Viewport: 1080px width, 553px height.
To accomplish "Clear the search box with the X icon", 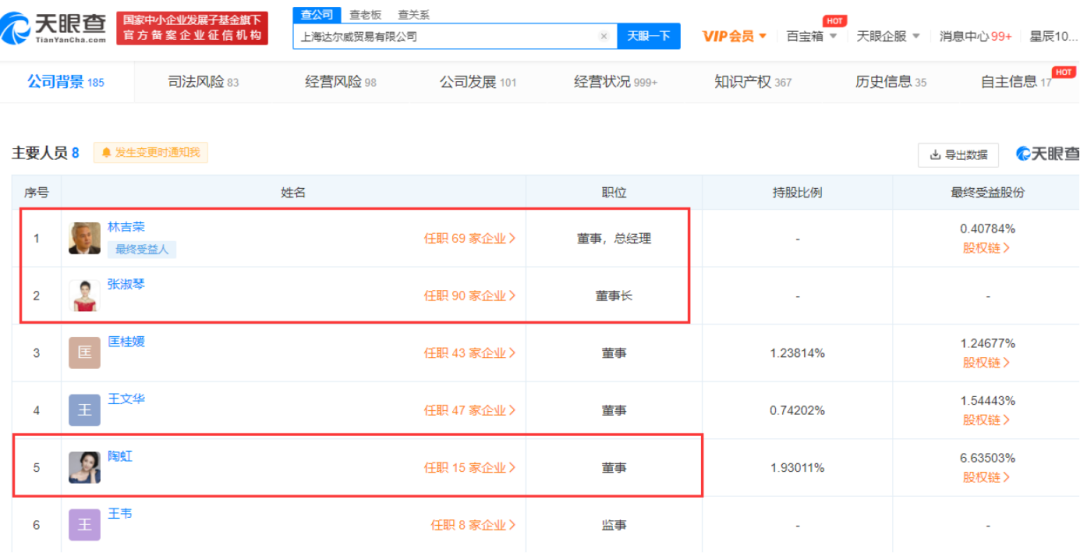I will point(604,36).
